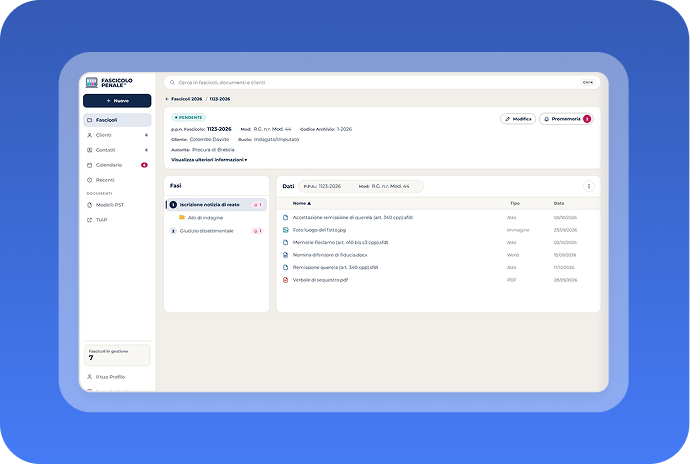
Task: Go back using the breadcrumb arrow
Action: [167, 99]
